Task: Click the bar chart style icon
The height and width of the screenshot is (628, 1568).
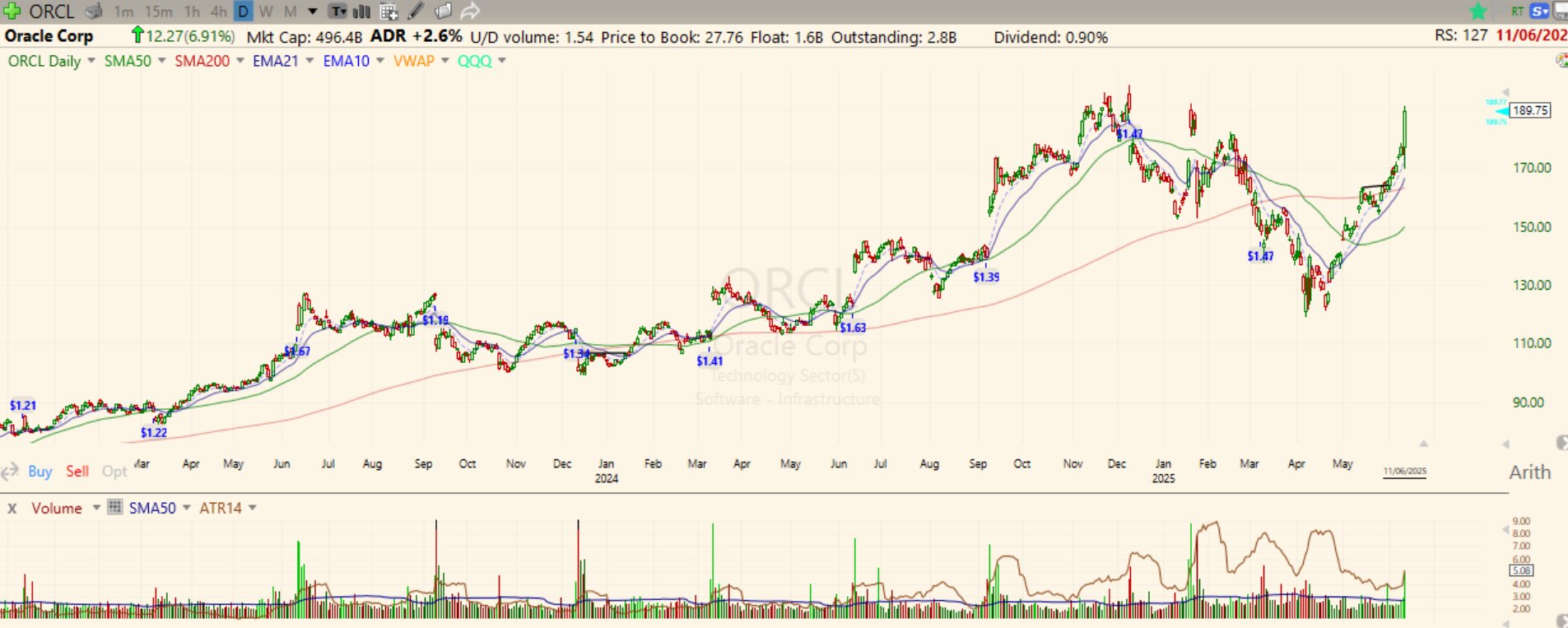Action: [x=361, y=12]
